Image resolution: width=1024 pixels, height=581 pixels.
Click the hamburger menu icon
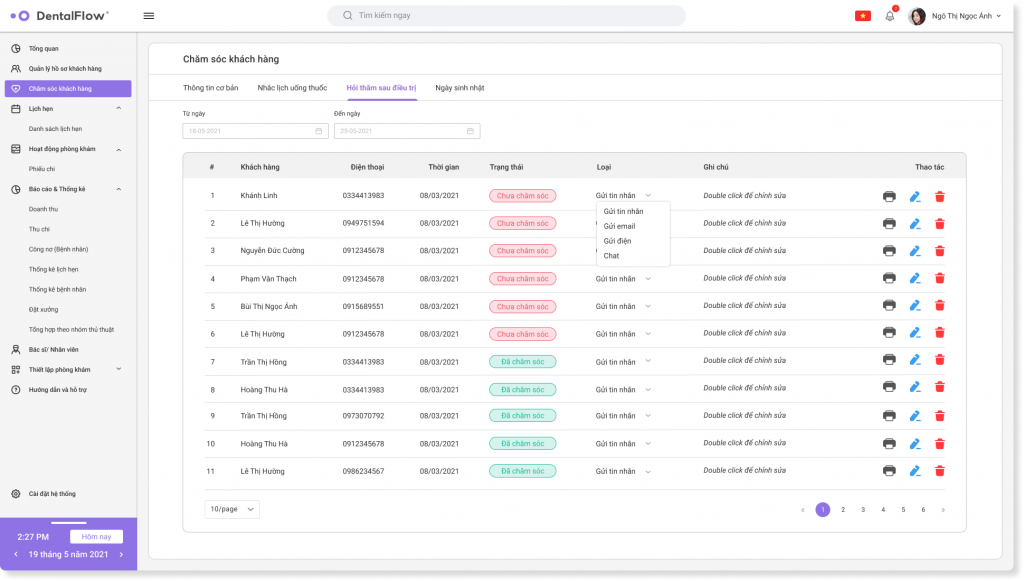(x=149, y=16)
